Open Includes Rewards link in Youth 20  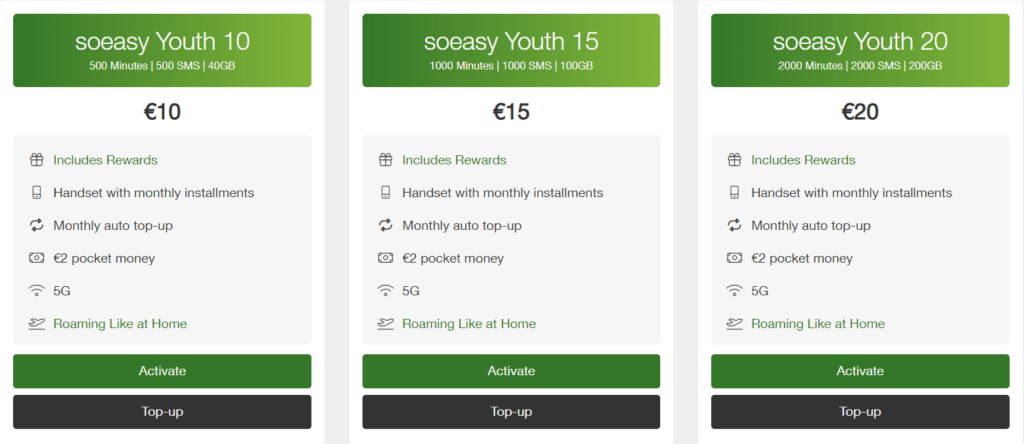click(803, 160)
